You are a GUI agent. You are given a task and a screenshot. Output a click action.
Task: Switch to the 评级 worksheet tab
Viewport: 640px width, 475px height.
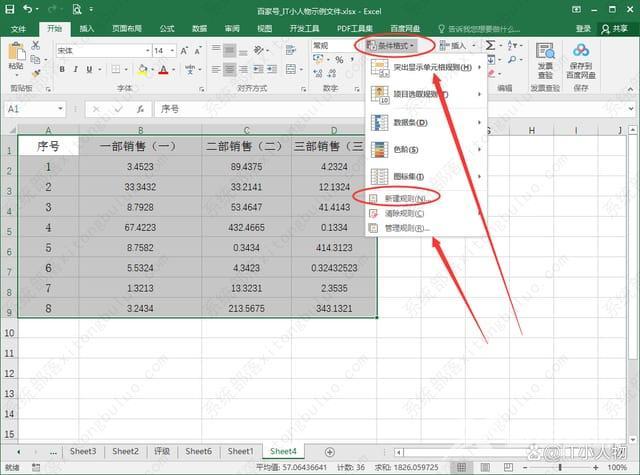pos(162,451)
